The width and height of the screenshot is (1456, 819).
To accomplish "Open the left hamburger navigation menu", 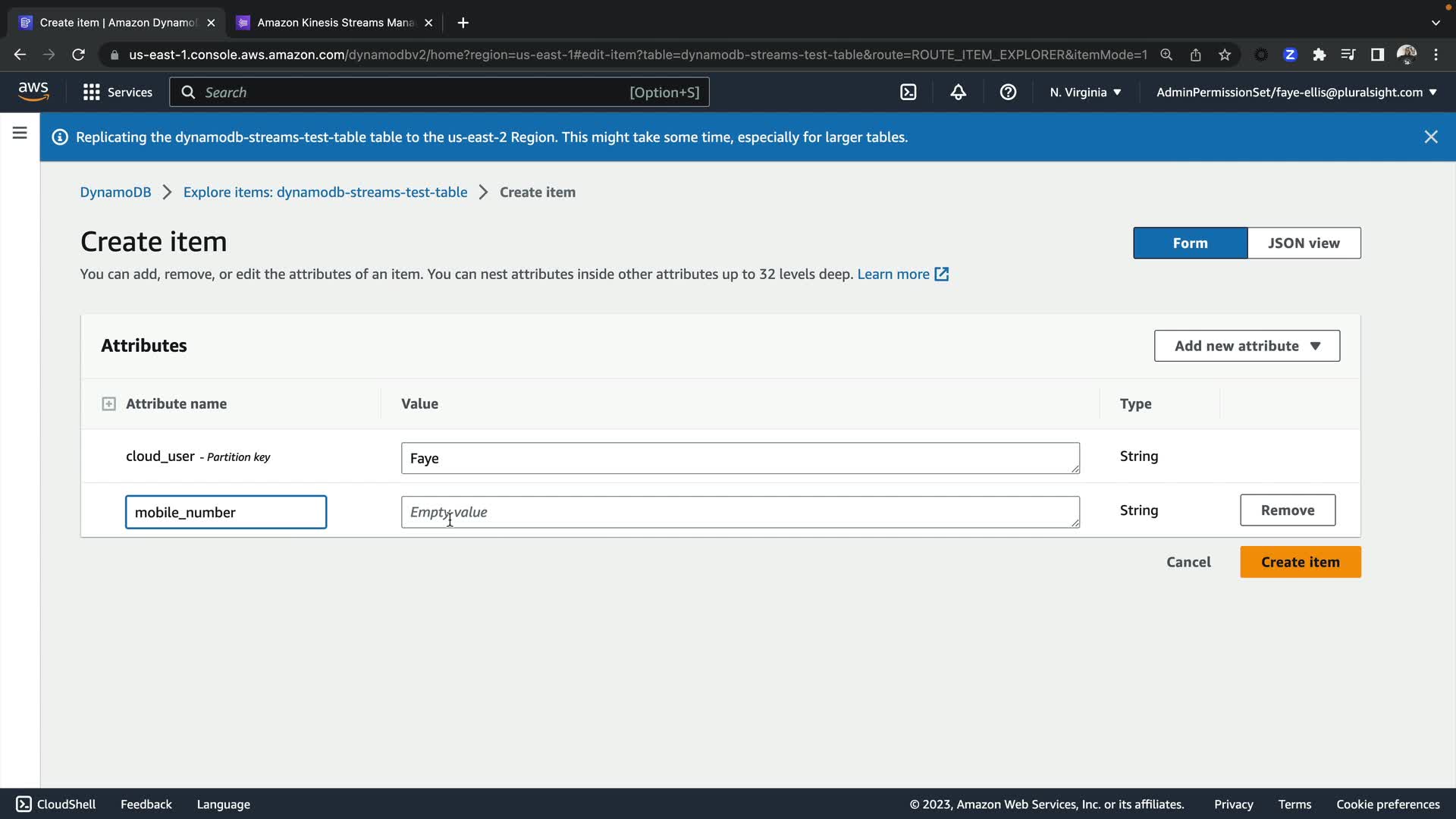I will [x=20, y=133].
